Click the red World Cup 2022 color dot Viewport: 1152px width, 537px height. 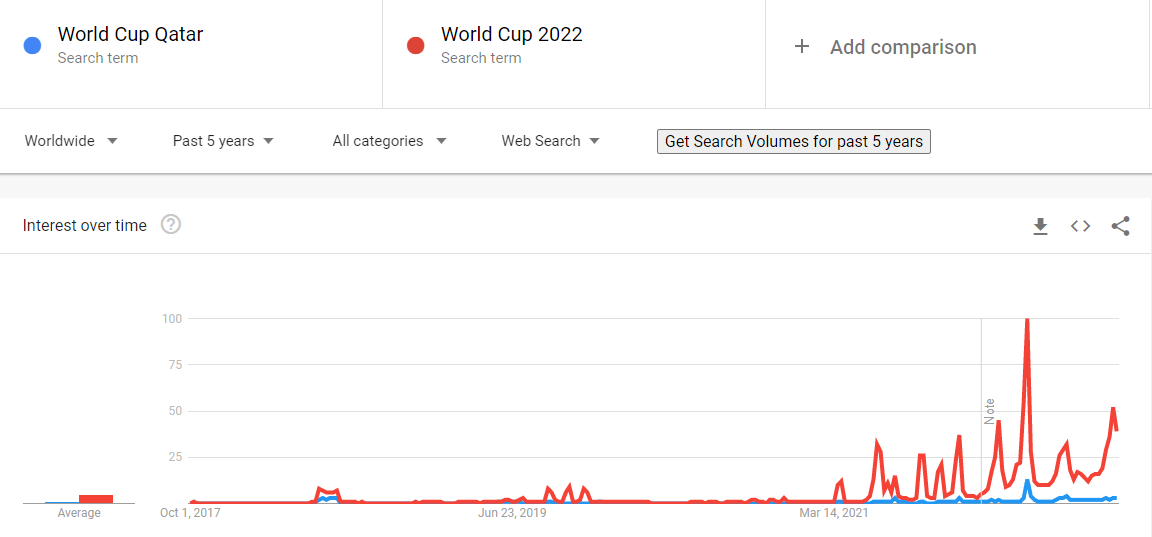click(416, 46)
